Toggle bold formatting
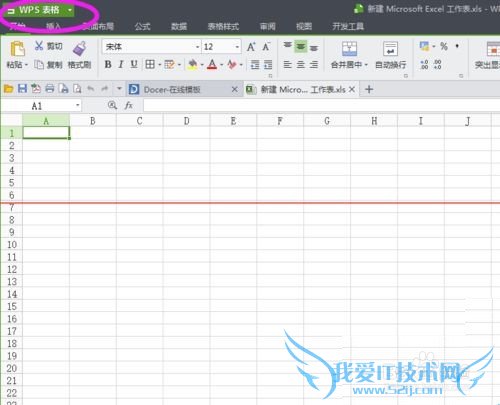500x405 pixels. point(108,64)
